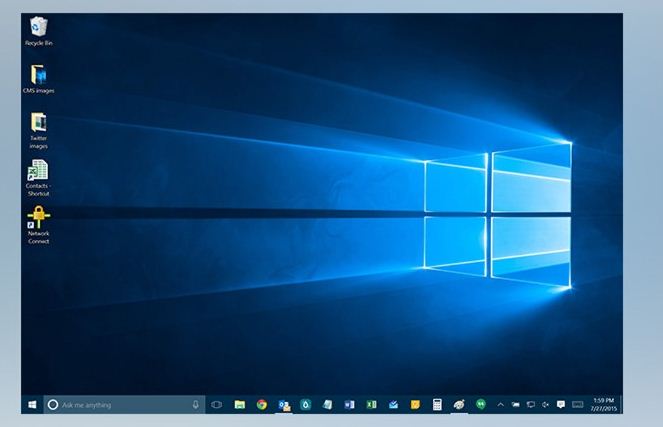The width and height of the screenshot is (663, 427).
Task: Open Task View from the taskbar
Action: point(216,405)
